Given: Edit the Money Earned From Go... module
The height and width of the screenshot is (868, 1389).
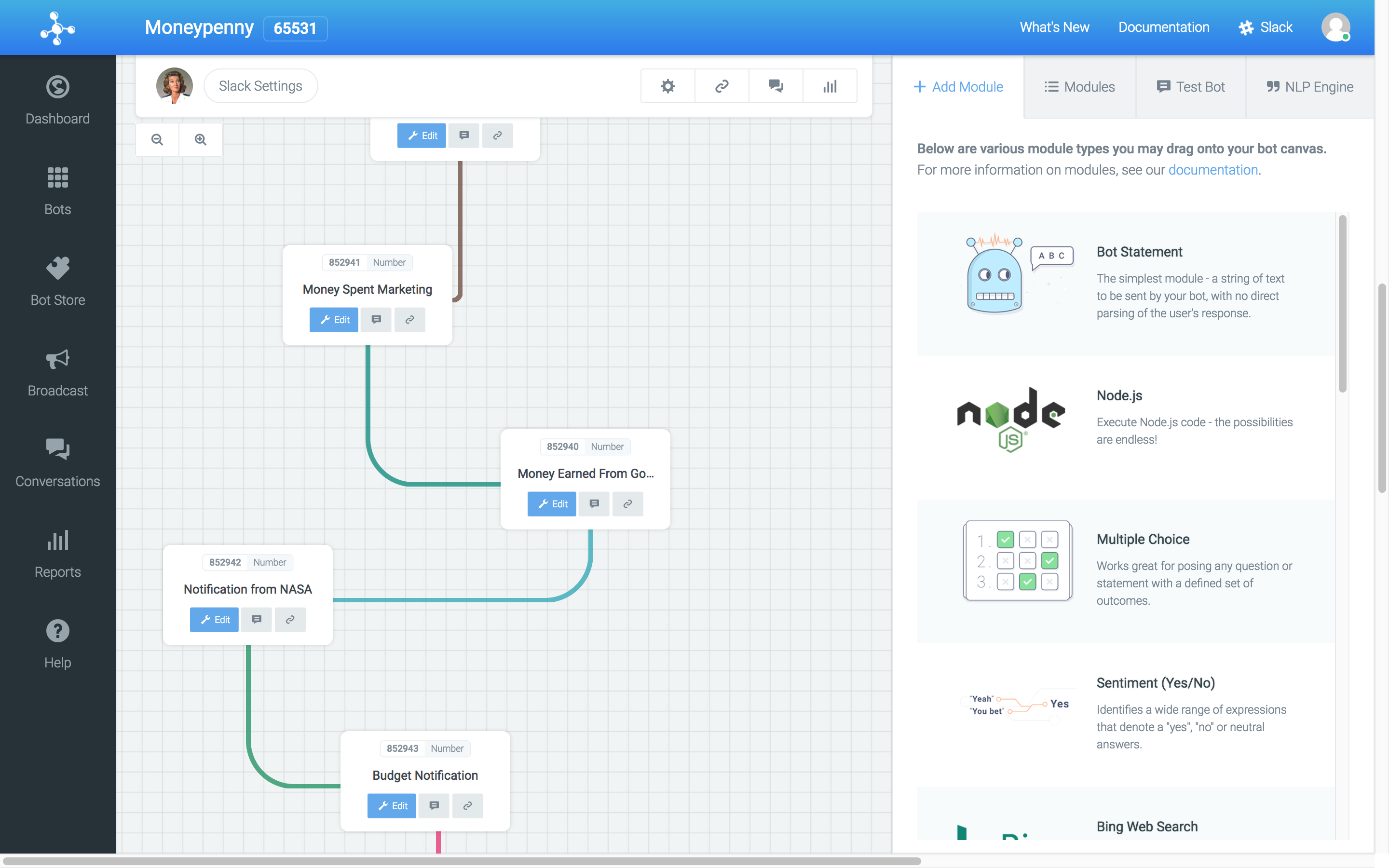Looking at the screenshot, I should pyautogui.click(x=552, y=503).
